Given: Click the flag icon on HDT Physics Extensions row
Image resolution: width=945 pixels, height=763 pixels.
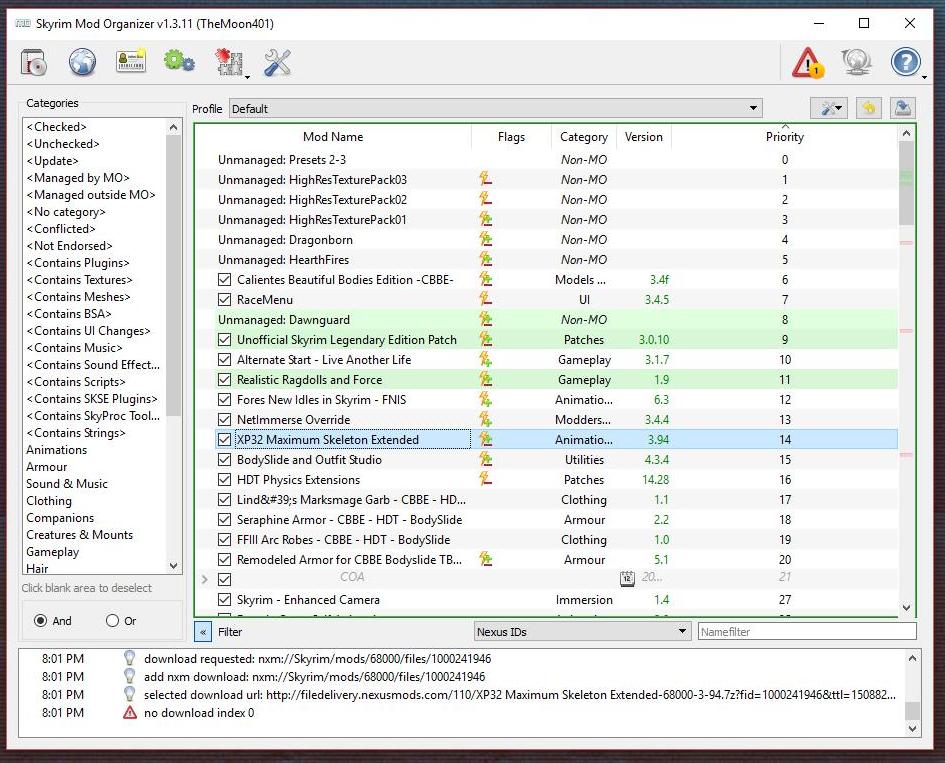Looking at the screenshot, I should pyautogui.click(x=485, y=479).
